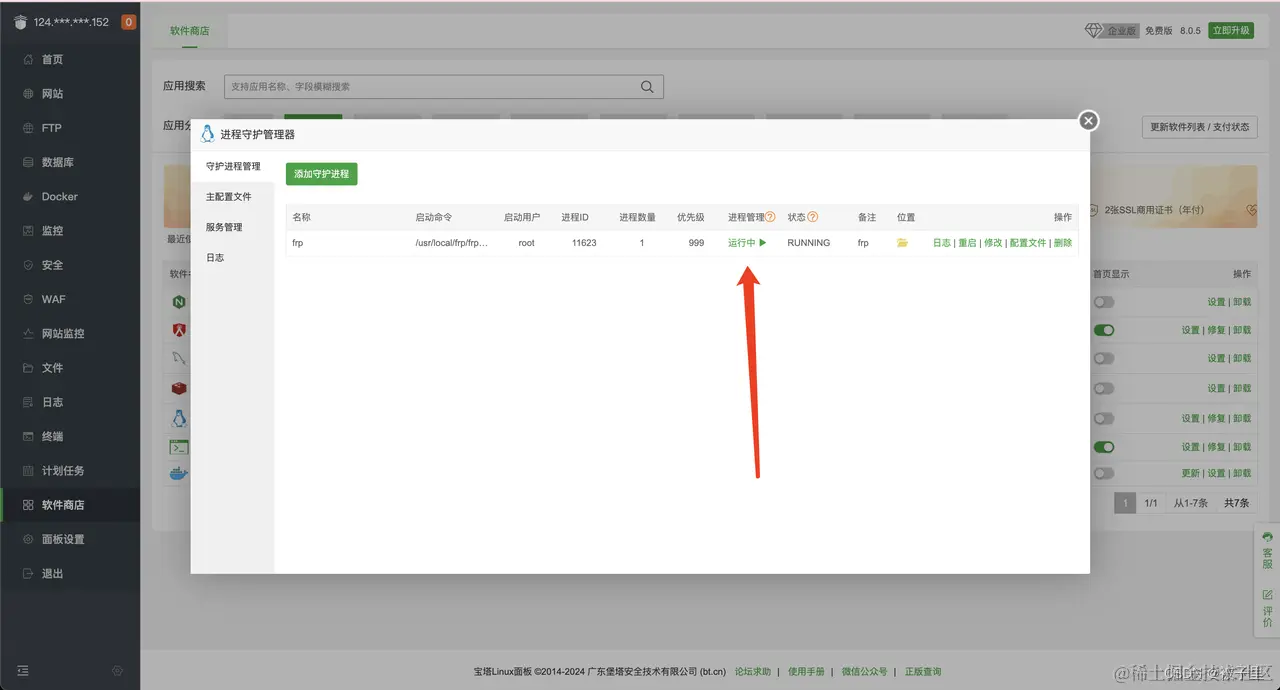Click the orange notification badge showing 0
This screenshot has width=1280, height=690.
(x=128, y=22)
